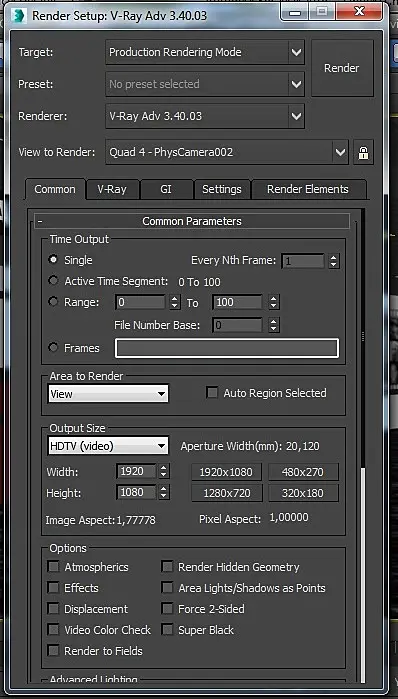Click the File Number Base spinner

click(274, 325)
